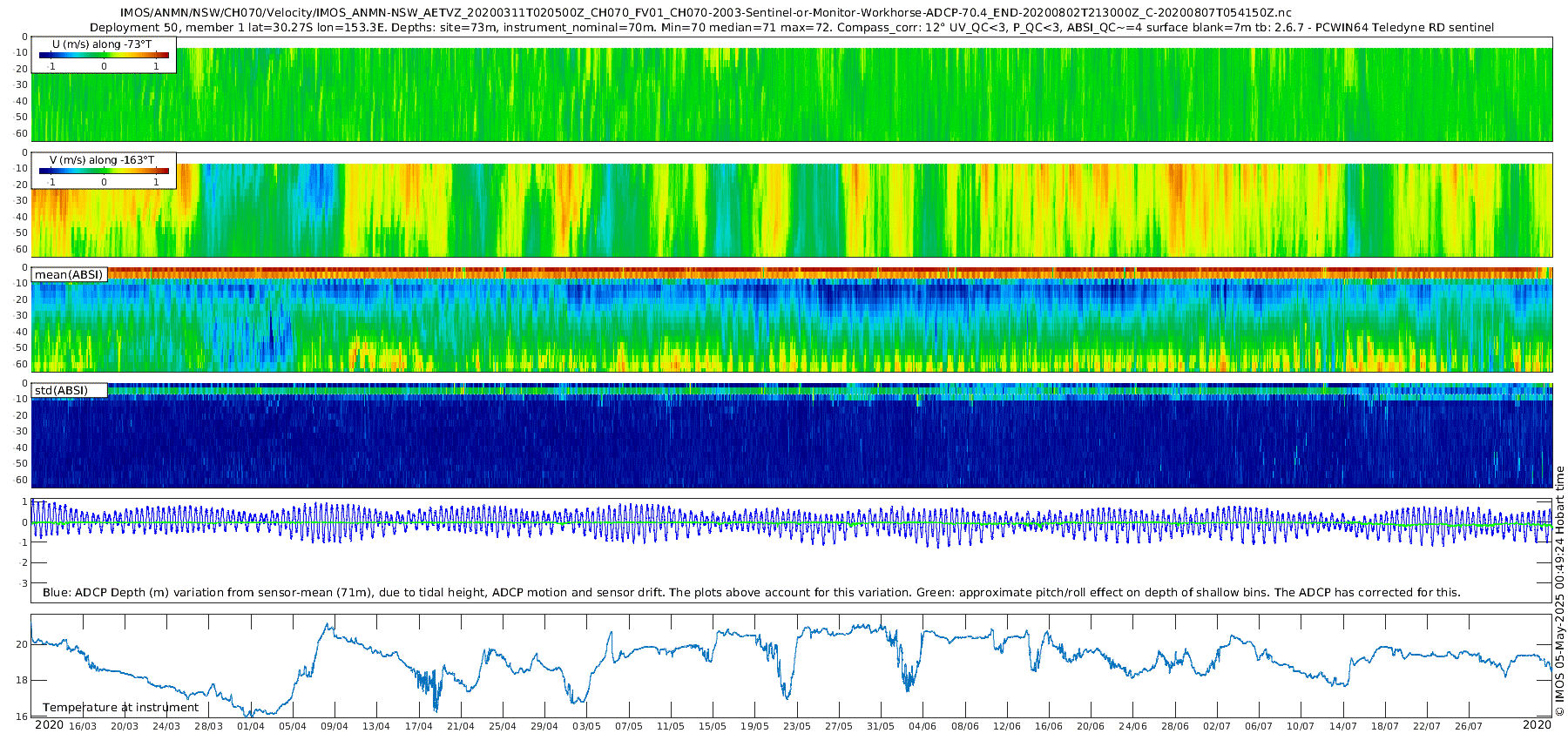
Task: Click the Temperature at instrument label
Action: (x=121, y=708)
